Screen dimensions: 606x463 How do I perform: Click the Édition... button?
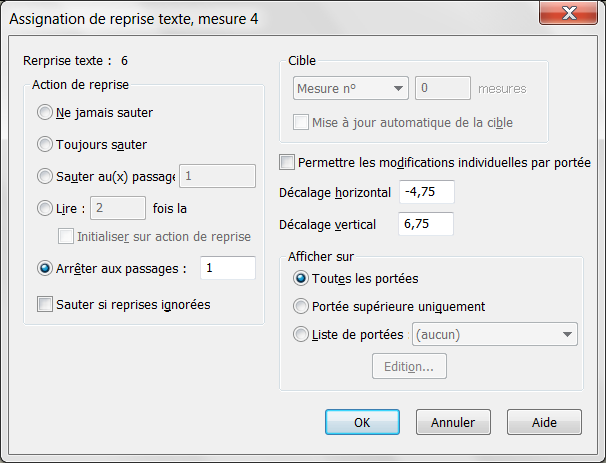pos(409,366)
